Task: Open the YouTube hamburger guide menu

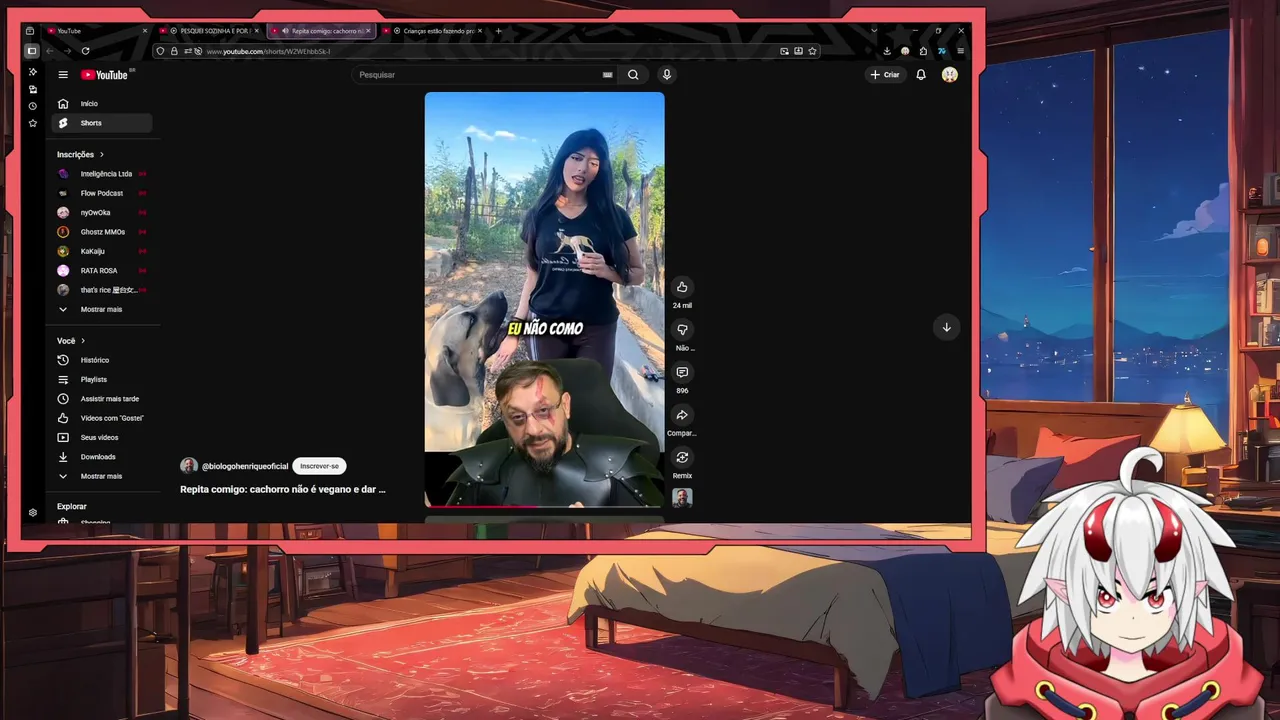Action: [x=63, y=75]
